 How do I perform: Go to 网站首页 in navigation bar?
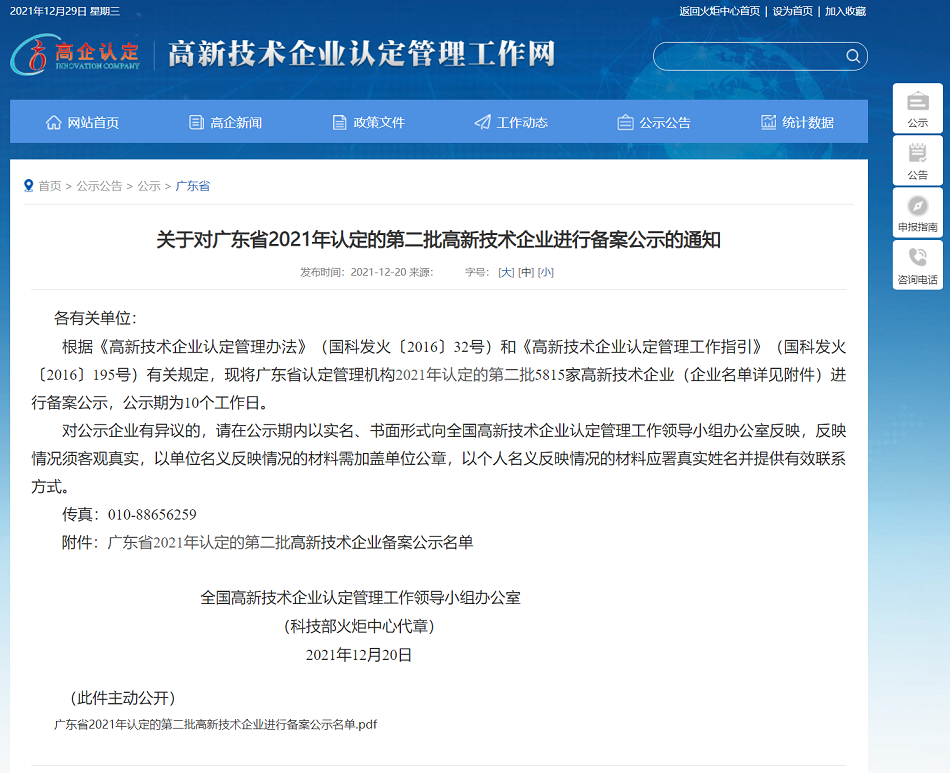pyautogui.click(x=82, y=122)
